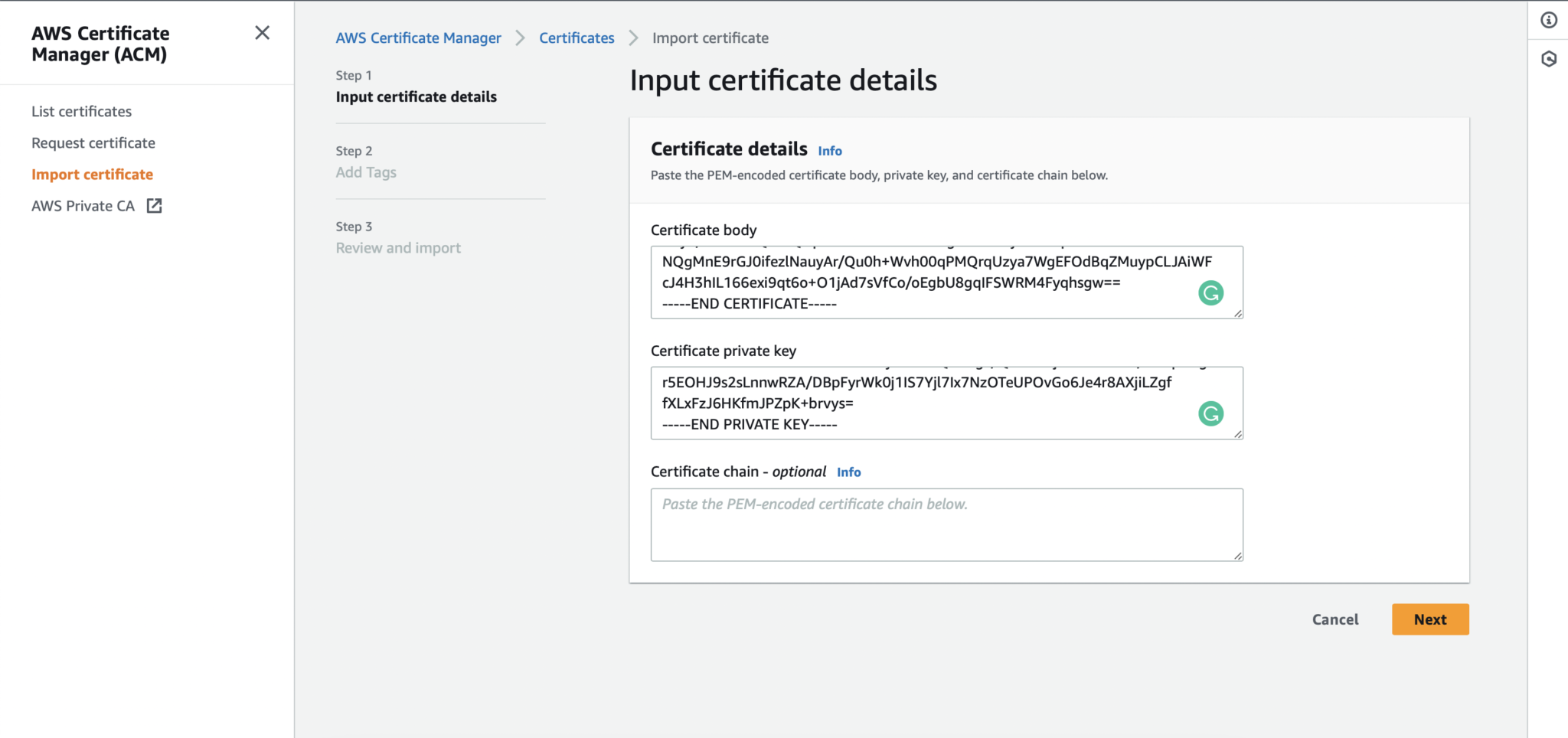Image resolution: width=1568 pixels, height=738 pixels.
Task: Click inside the Certificate chain text area
Action: (x=946, y=524)
